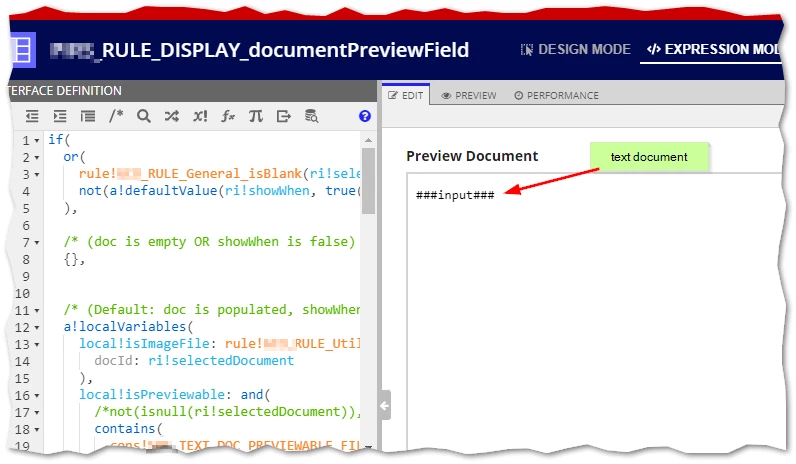Collapse the editor pane with arrow handle
The height and width of the screenshot is (464, 796).
pyautogui.click(x=385, y=405)
